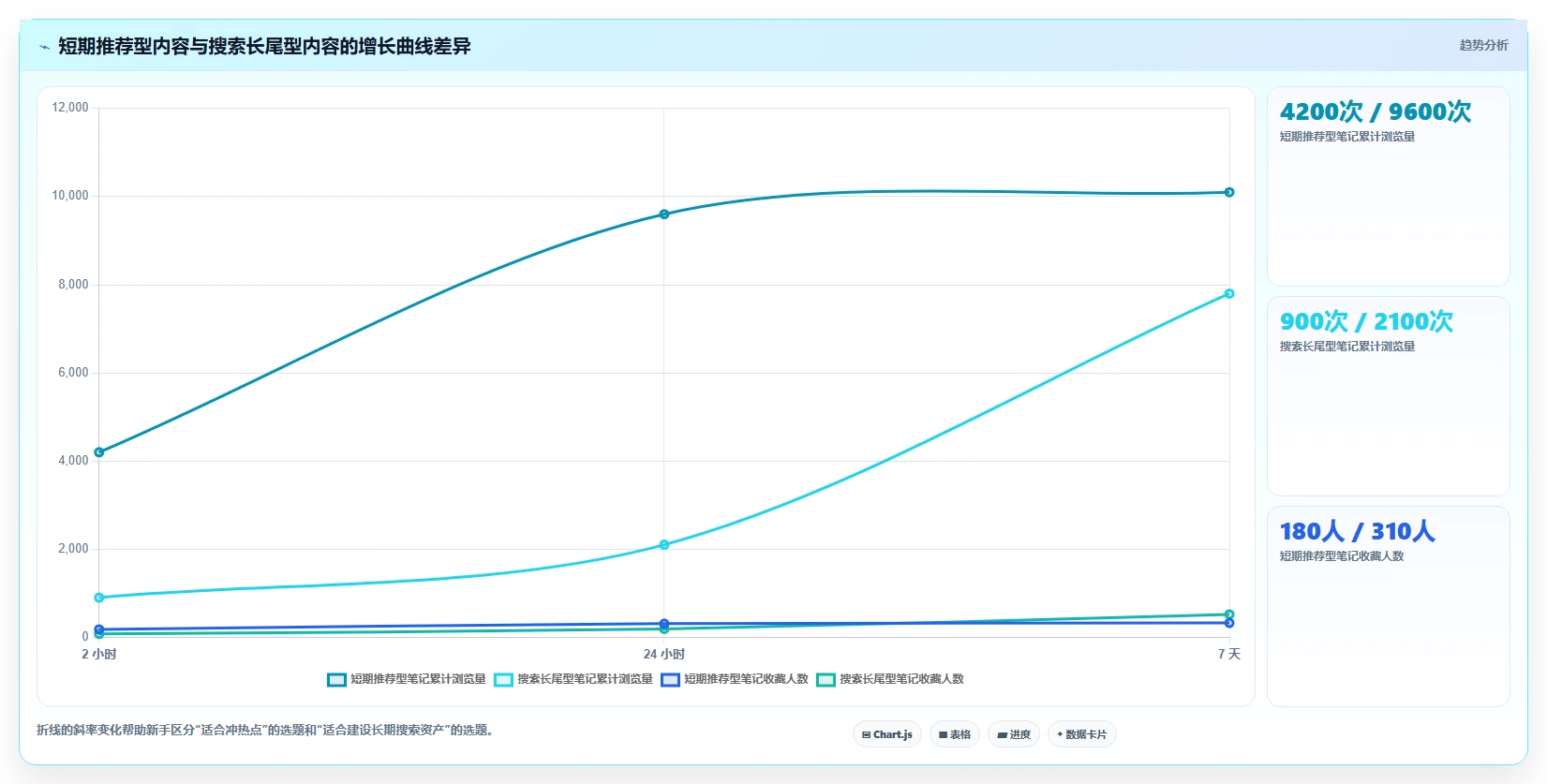Screen dimensions: 1547x784
Task: Select the 表格 chip
Action: click(x=955, y=734)
